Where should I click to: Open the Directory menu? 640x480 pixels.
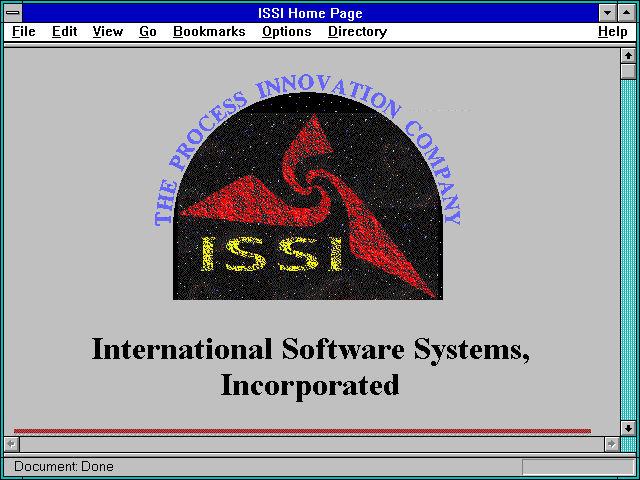click(x=357, y=32)
